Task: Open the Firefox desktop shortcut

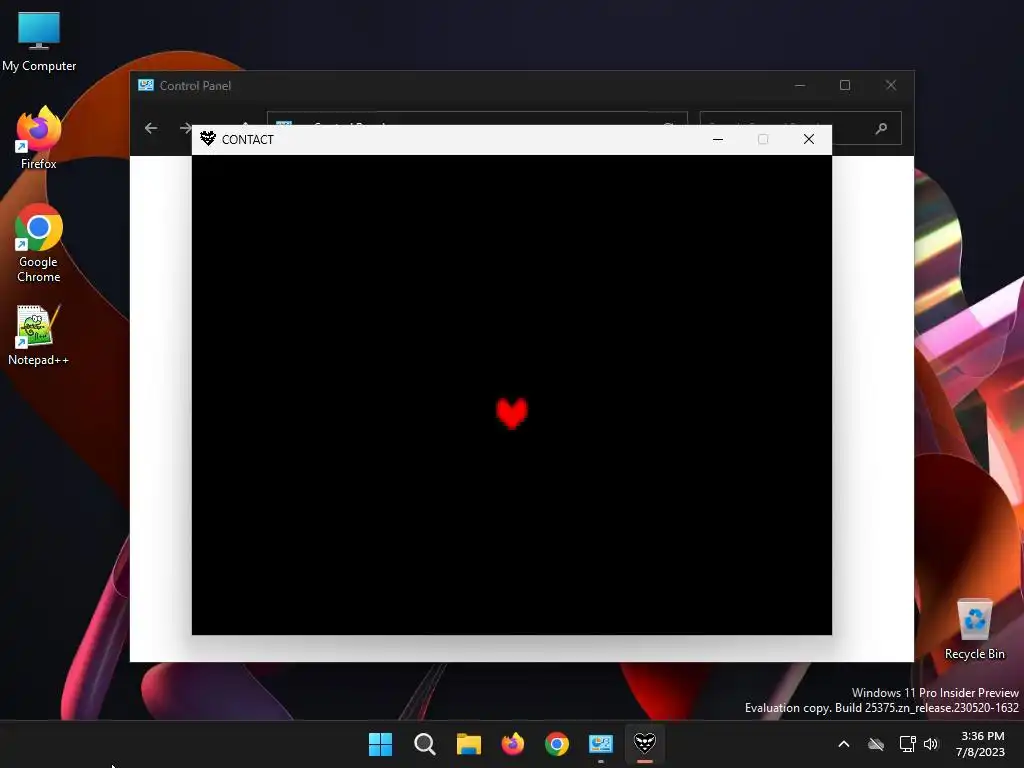Action: click(x=39, y=138)
